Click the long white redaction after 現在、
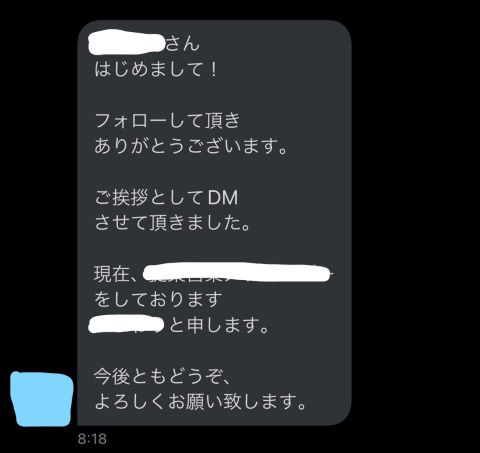The height and width of the screenshot is (453, 480). (x=237, y=272)
